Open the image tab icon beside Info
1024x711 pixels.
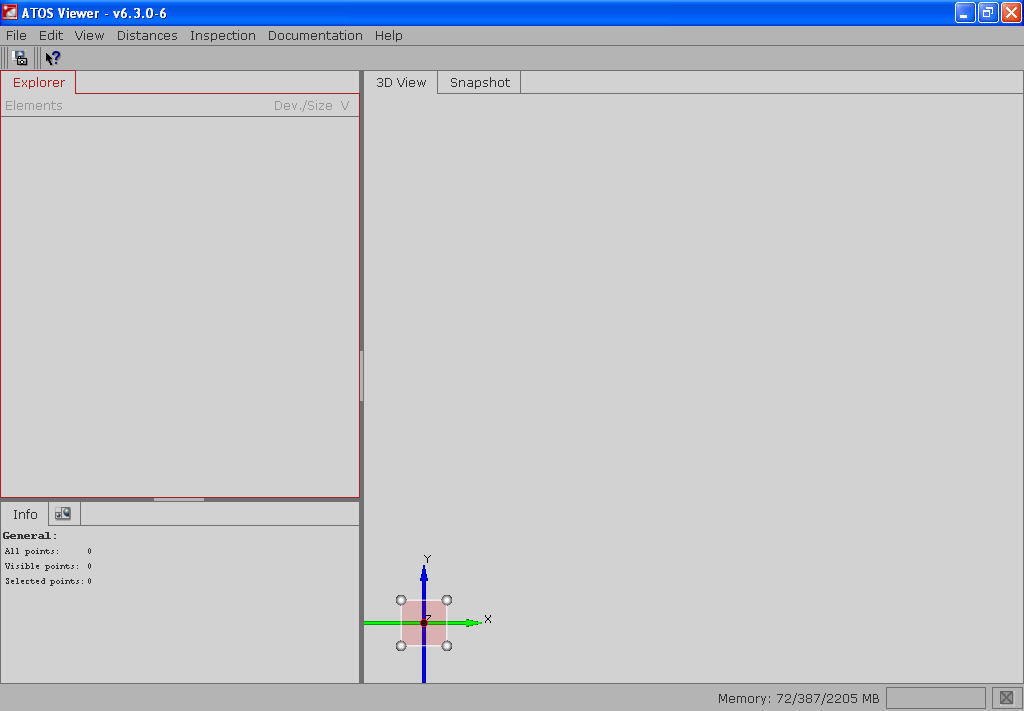[x=63, y=514]
